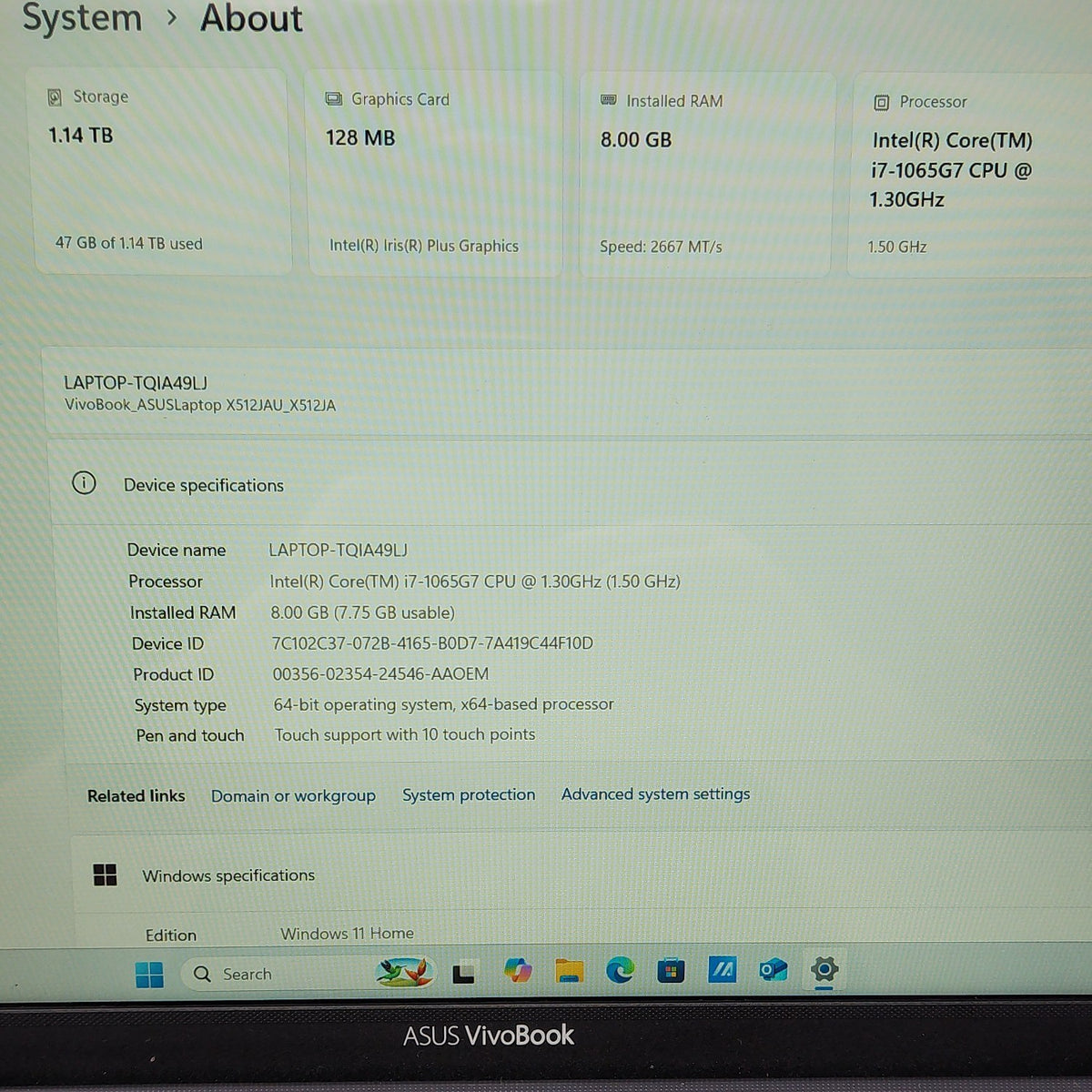Select VivoBook_ASUSLaptop X512JAU_X512JA model text
The image size is (1092, 1092).
pos(200,405)
